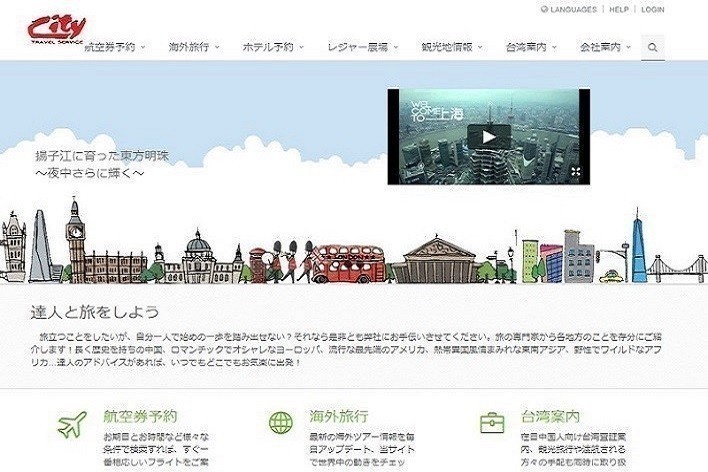Expand the 航空券予約 navigation dropdown
The image size is (708, 472).
pyautogui.click(x=115, y=47)
